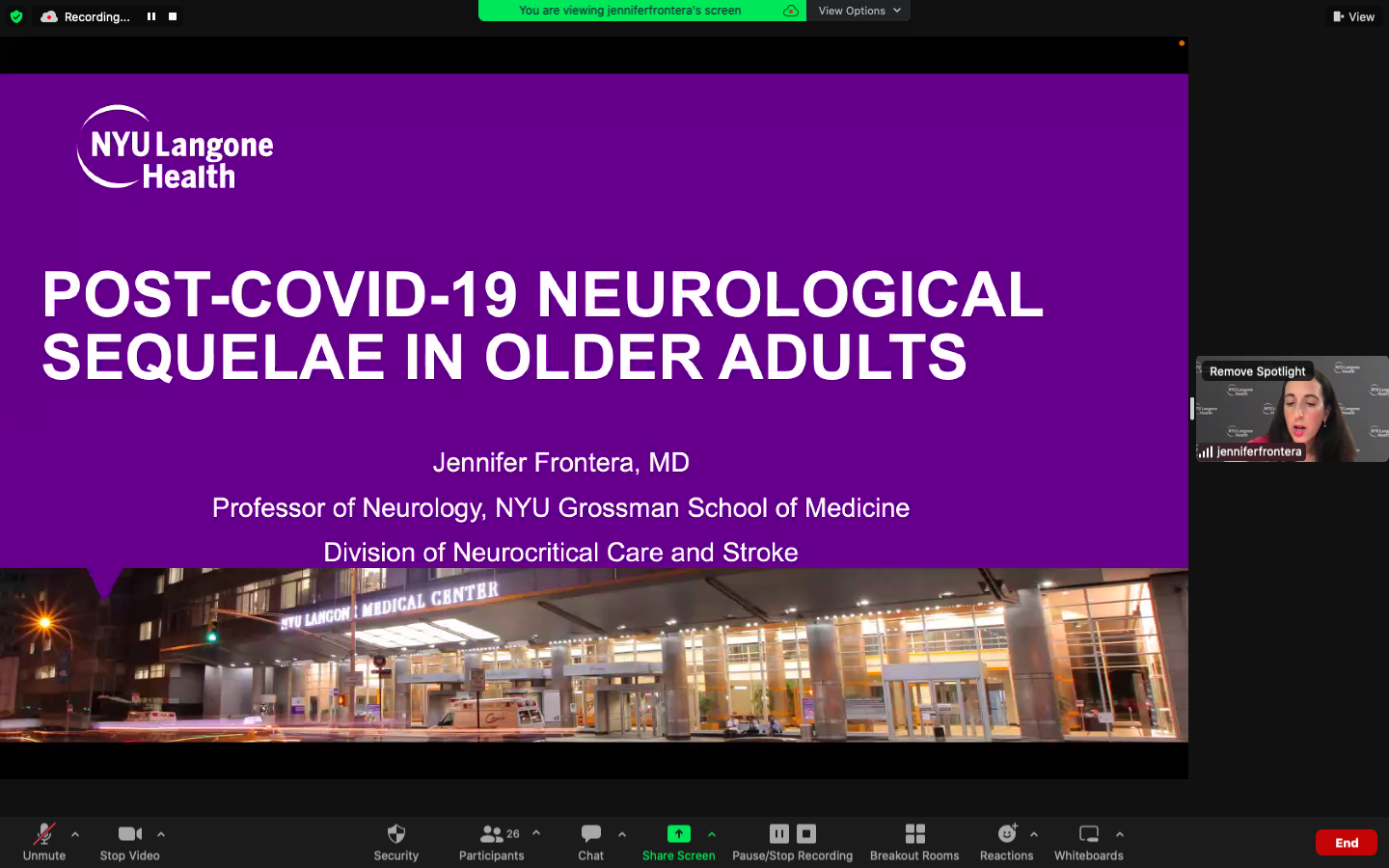Click the "You are viewing jenniferfrontera's screen" banner
This screenshot has height=868, width=1389.
point(630,11)
